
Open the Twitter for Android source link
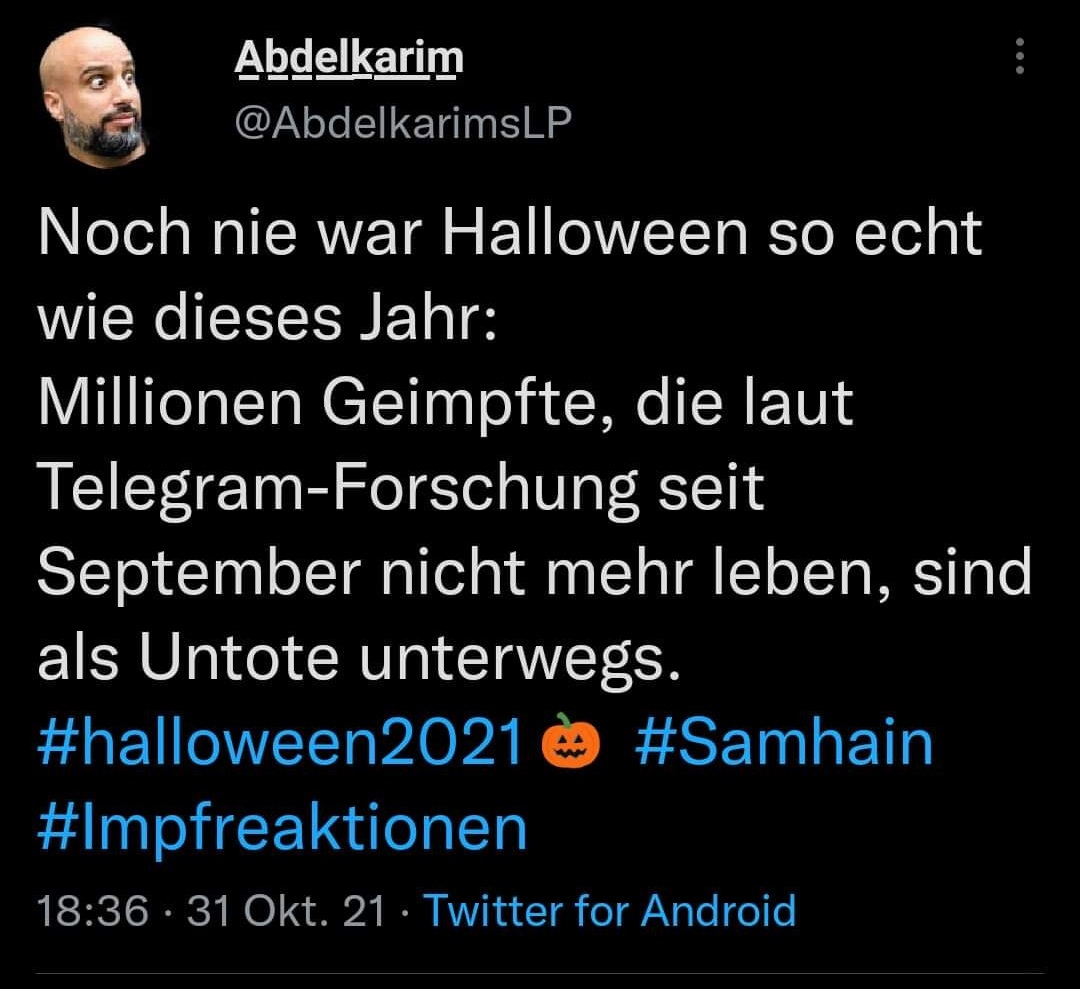click(610, 912)
